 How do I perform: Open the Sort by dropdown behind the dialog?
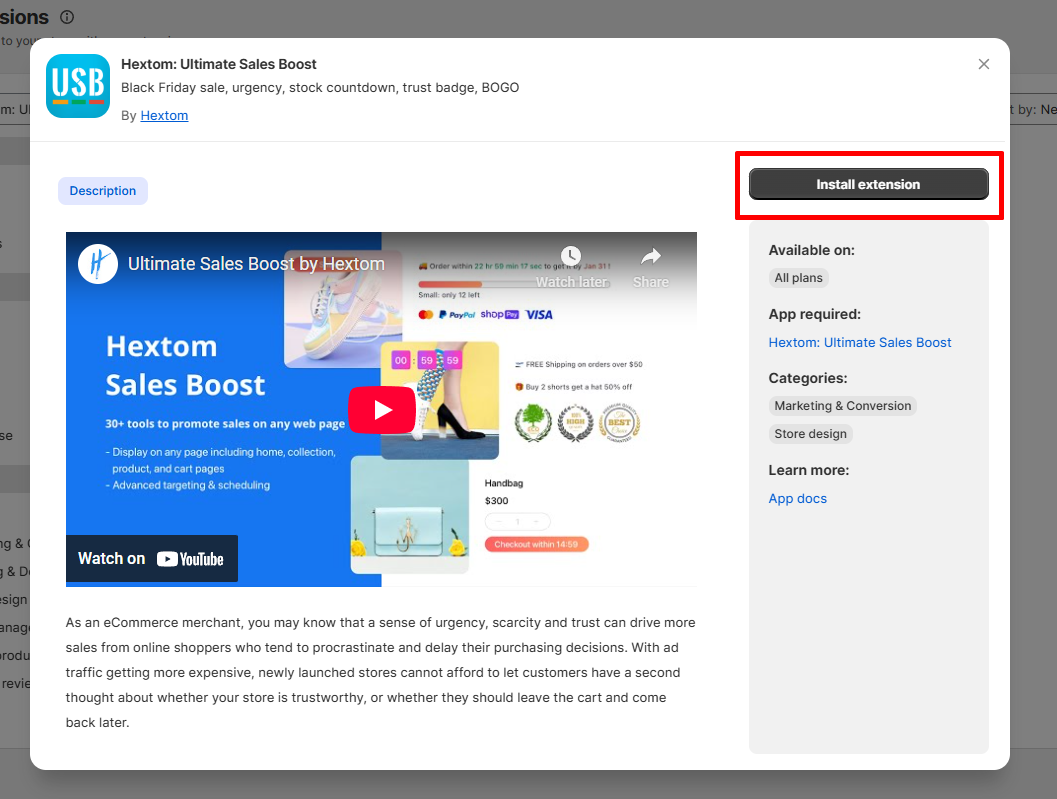coord(1035,109)
